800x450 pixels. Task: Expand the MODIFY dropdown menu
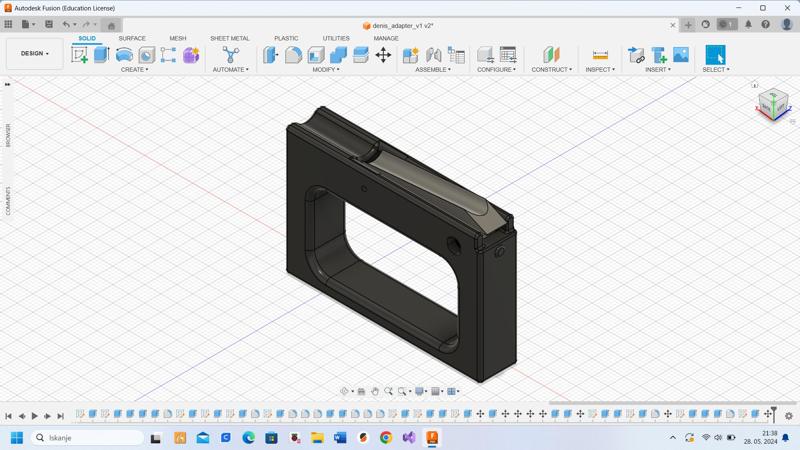[x=325, y=70]
